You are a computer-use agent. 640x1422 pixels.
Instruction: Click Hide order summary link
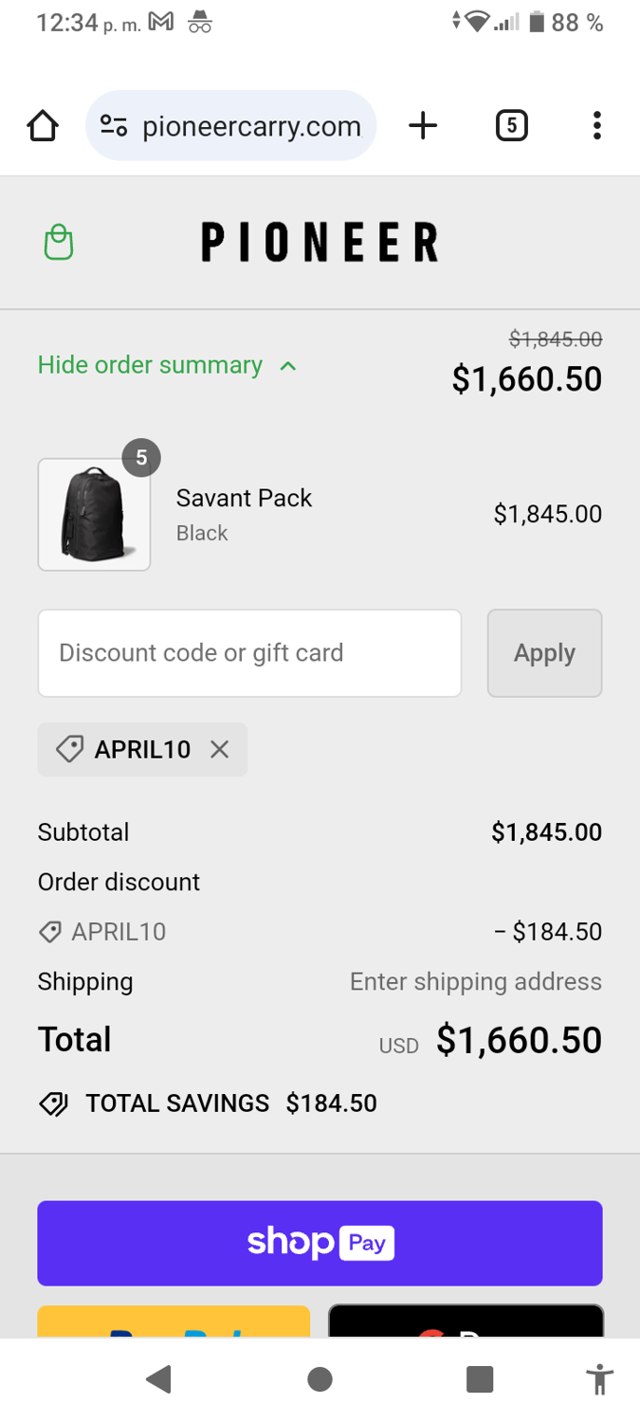[x=150, y=366]
